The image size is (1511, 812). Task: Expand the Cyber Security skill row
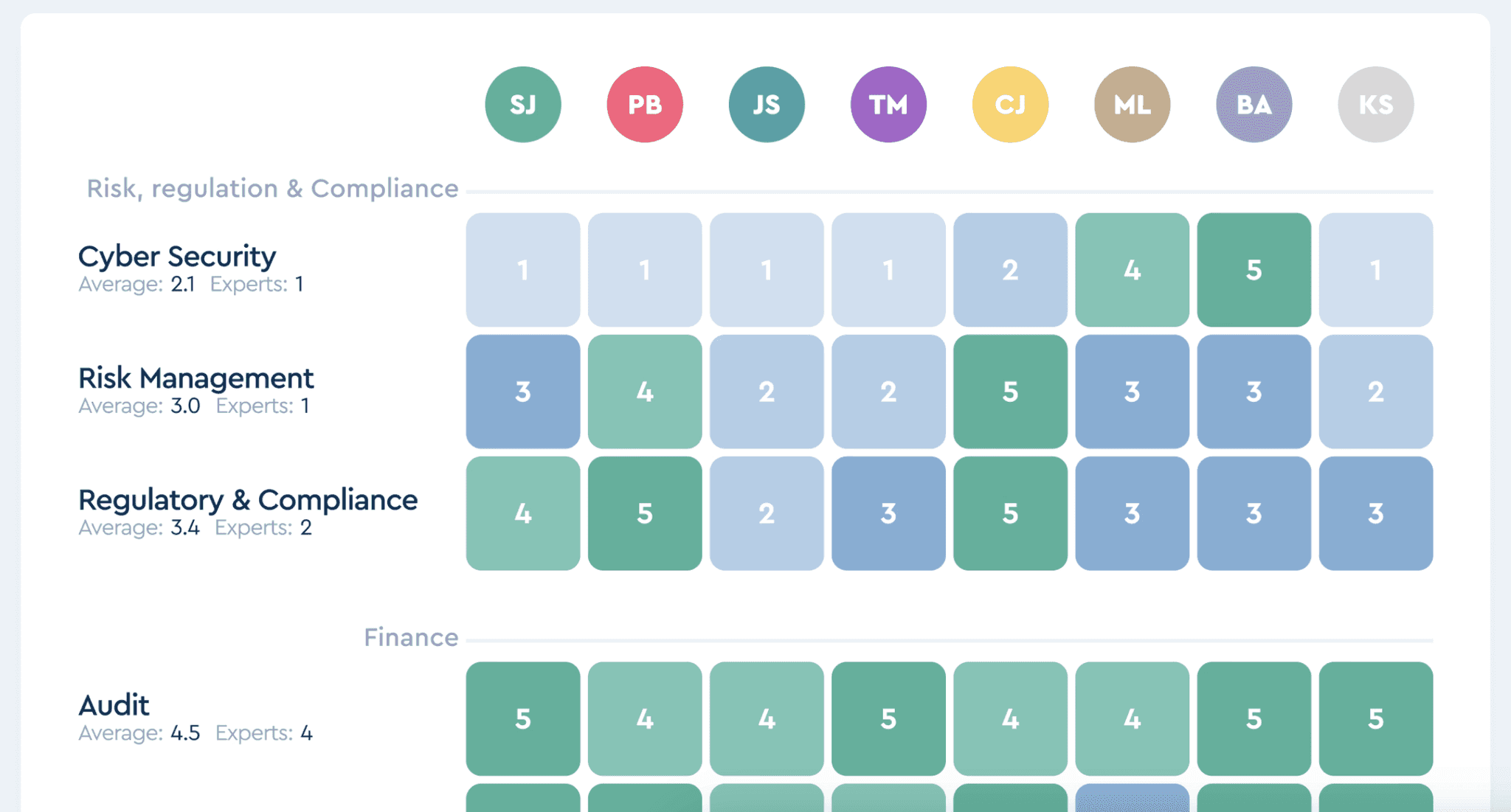(177, 256)
